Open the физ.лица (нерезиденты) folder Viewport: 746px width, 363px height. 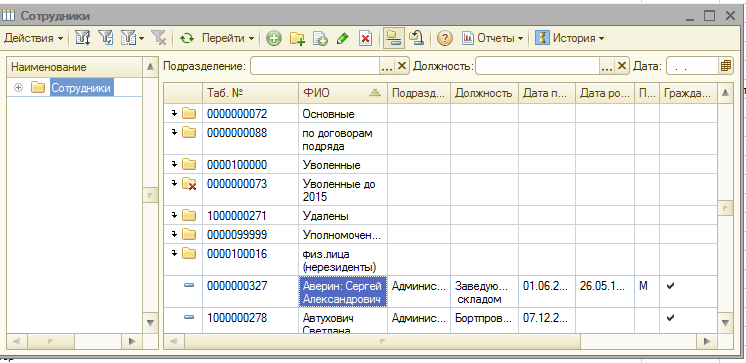pos(189,254)
